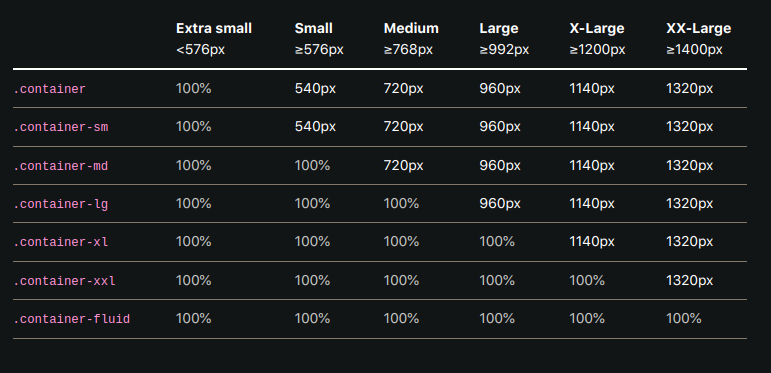
Task: Click the .container-fluid class name
Action: pyautogui.click(x=71, y=319)
